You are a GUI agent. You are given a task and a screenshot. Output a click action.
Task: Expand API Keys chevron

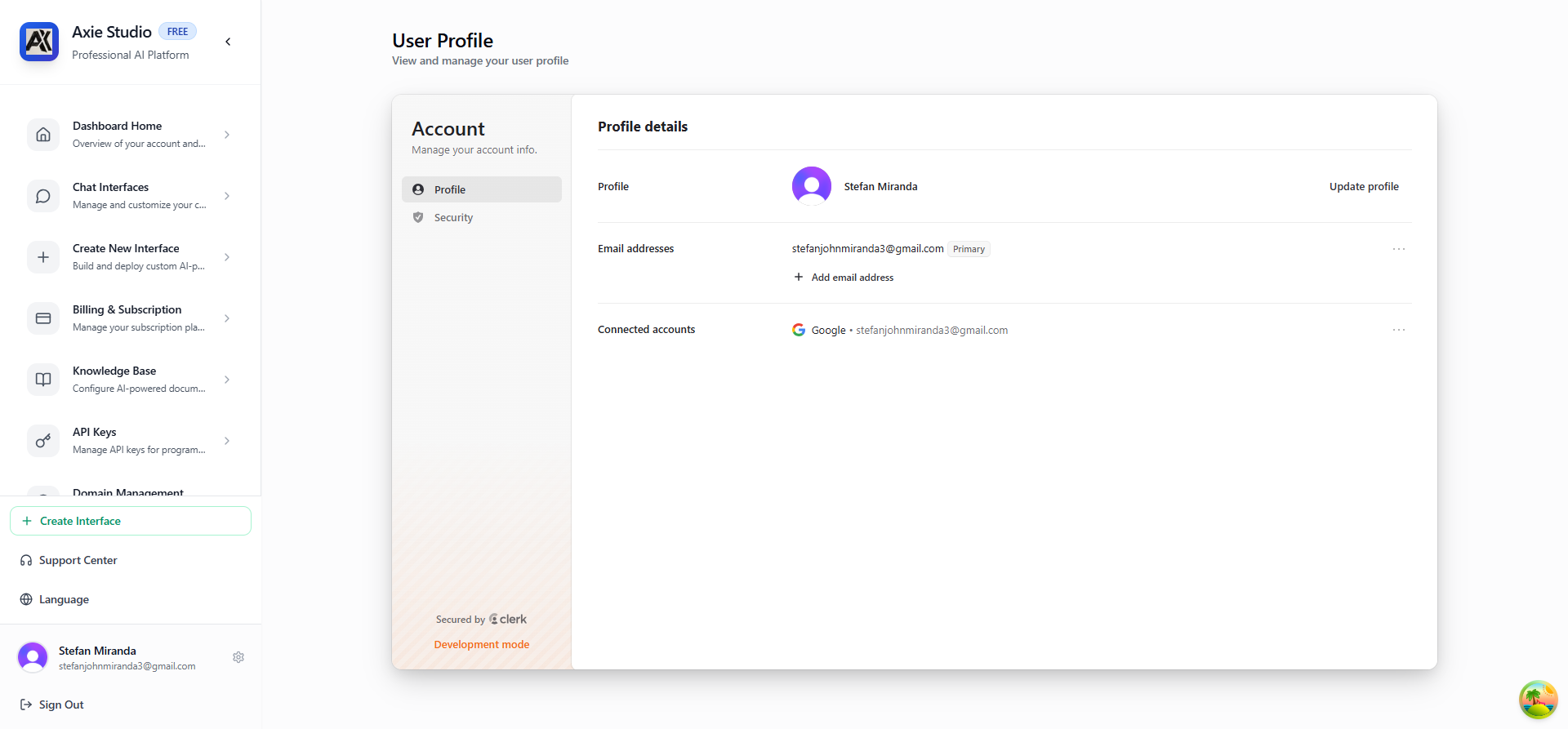coord(227,441)
